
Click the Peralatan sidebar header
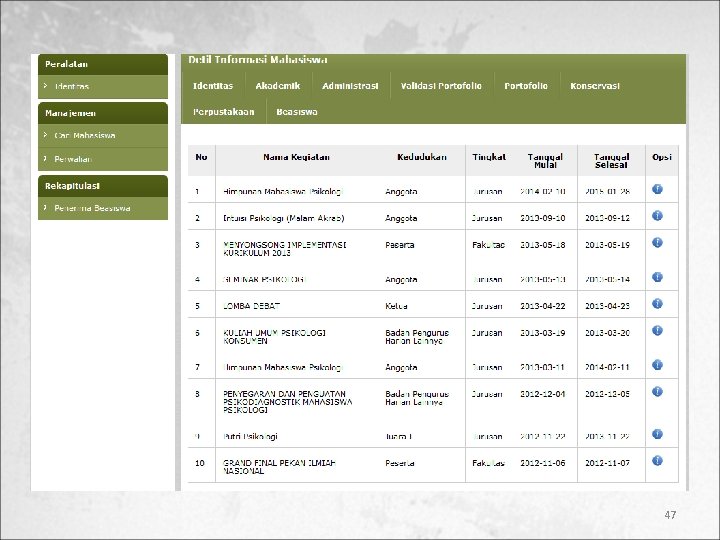pyautogui.click(x=103, y=64)
